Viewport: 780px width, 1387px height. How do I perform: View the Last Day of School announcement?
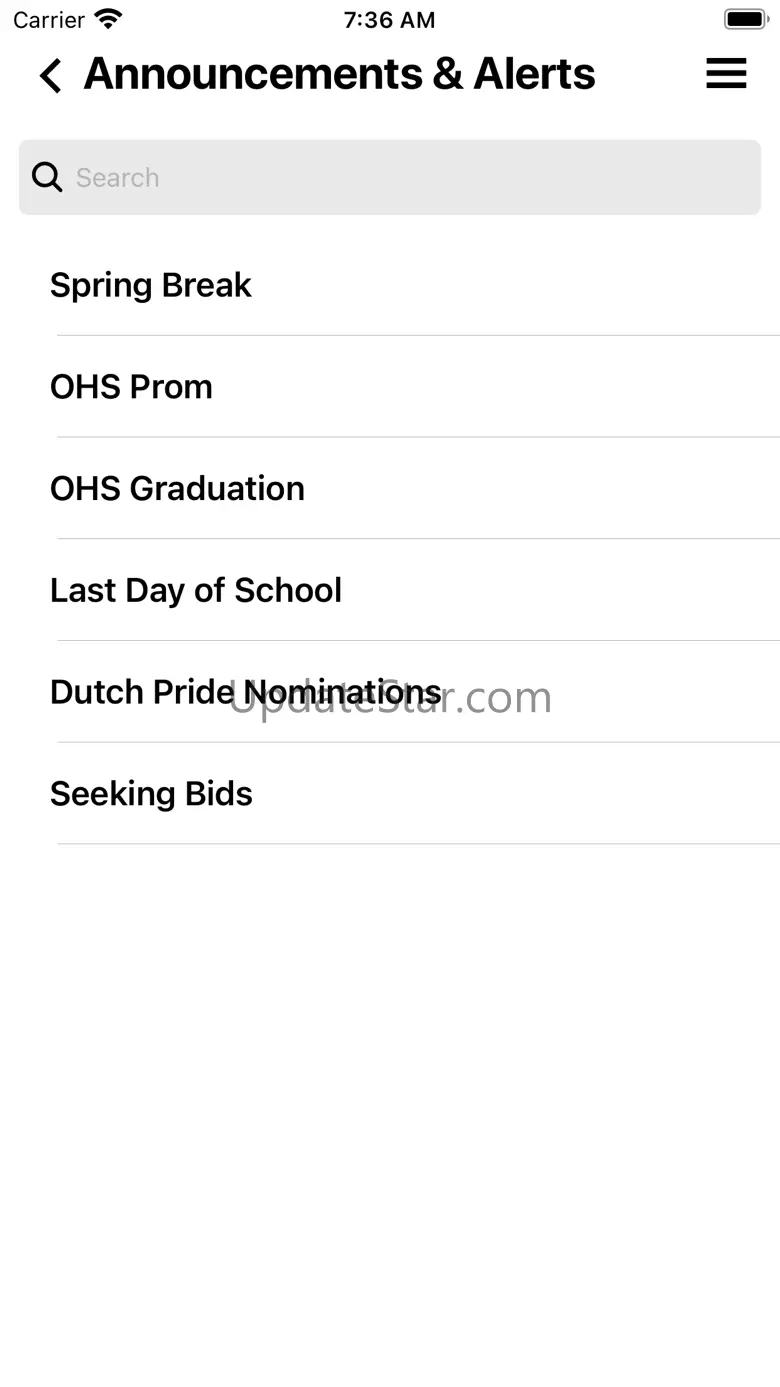390,590
